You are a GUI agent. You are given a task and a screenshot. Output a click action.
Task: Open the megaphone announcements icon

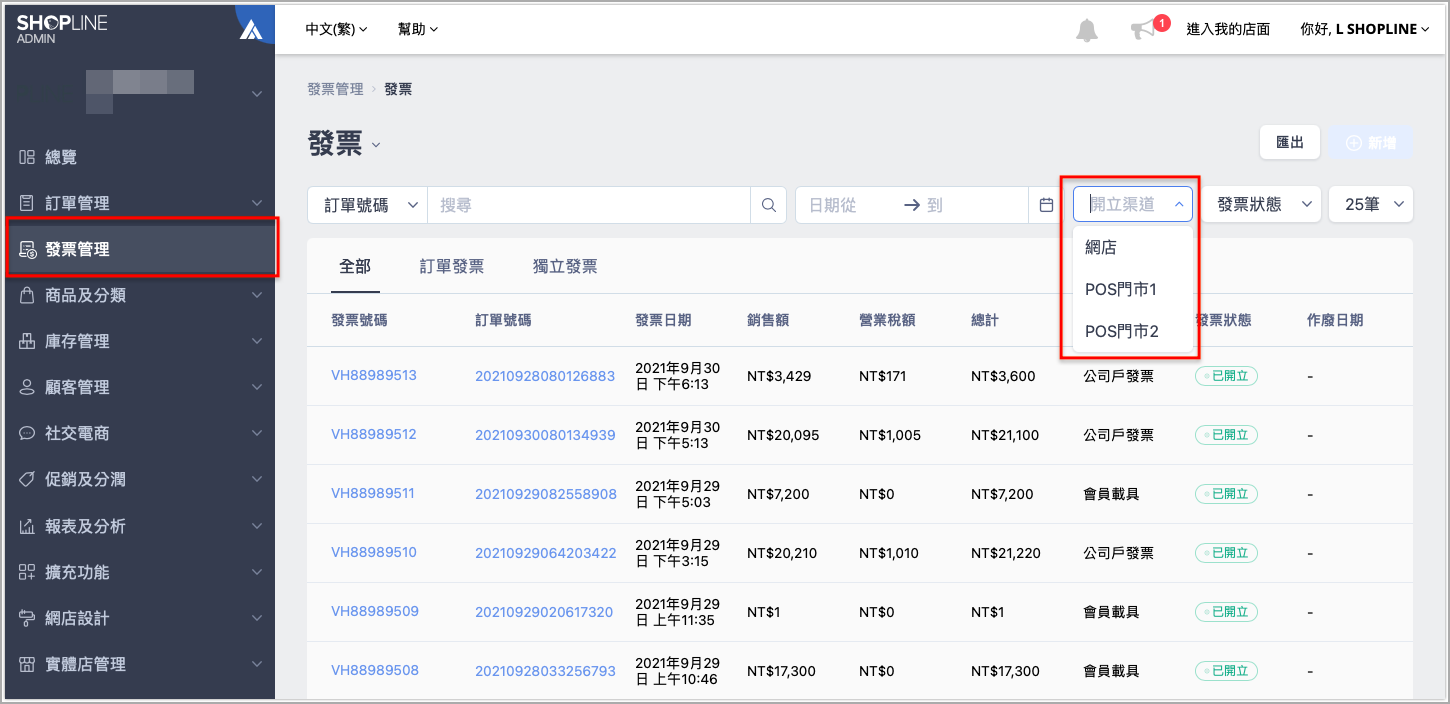1142,30
